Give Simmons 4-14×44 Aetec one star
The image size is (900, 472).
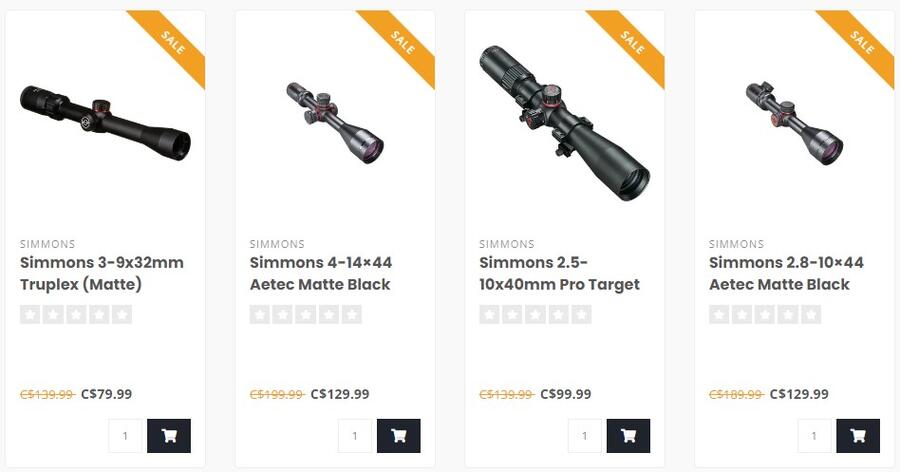point(260,315)
